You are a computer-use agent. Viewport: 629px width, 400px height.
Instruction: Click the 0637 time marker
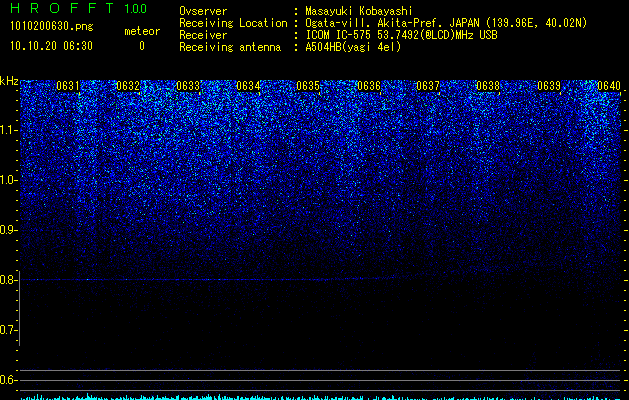tap(428, 86)
